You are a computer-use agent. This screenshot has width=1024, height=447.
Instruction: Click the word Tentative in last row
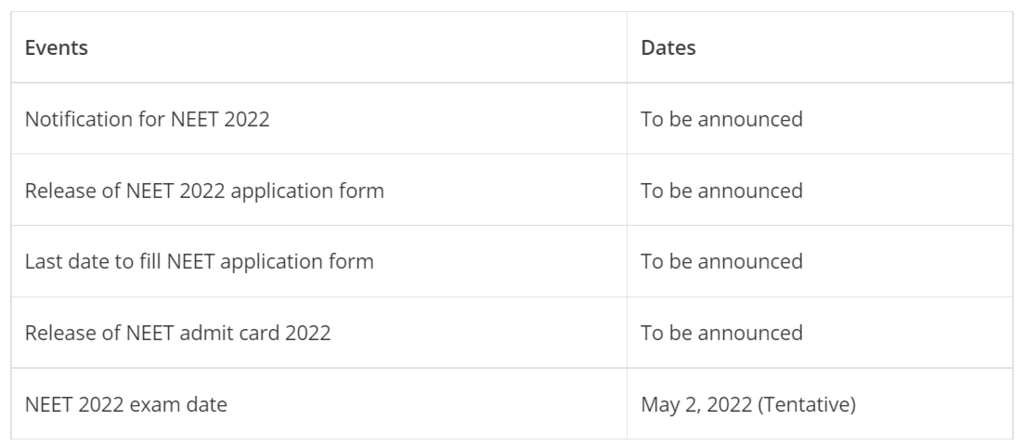click(x=807, y=405)
